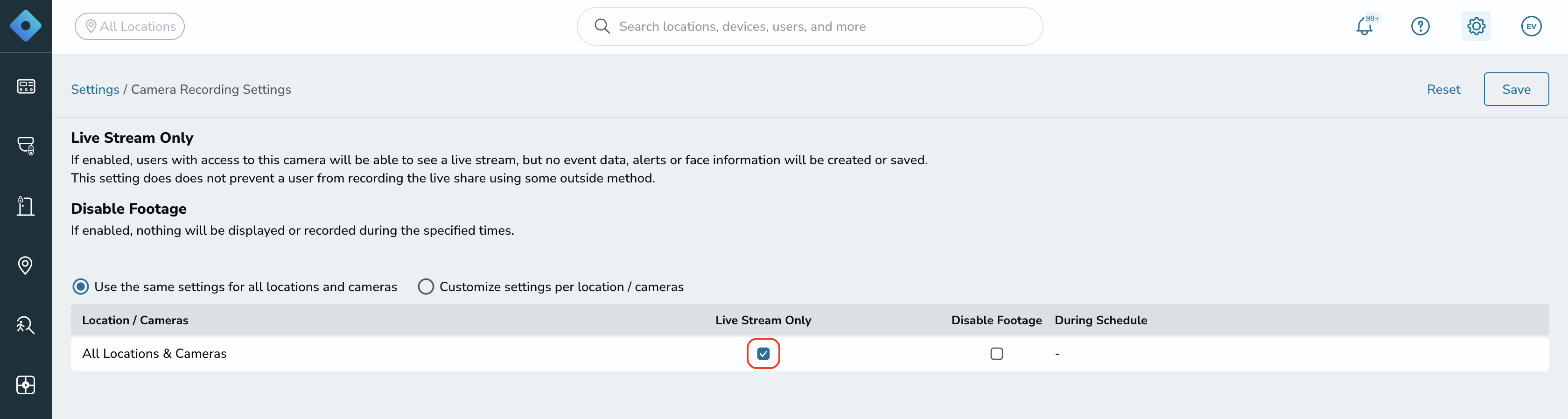Click the magnifying glass search icon
This screenshot has width=1568, height=419.
coord(602,26)
